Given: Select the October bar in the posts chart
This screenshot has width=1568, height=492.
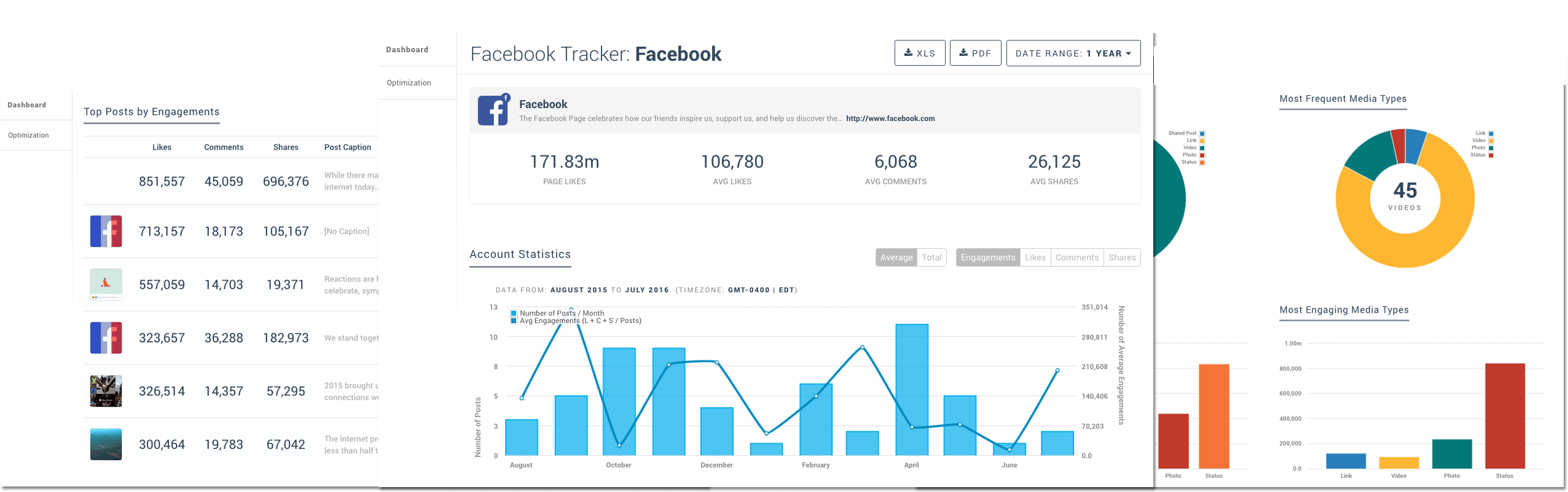Looking at the screenshot, I should pyautogui.click(x=619, y=402).
